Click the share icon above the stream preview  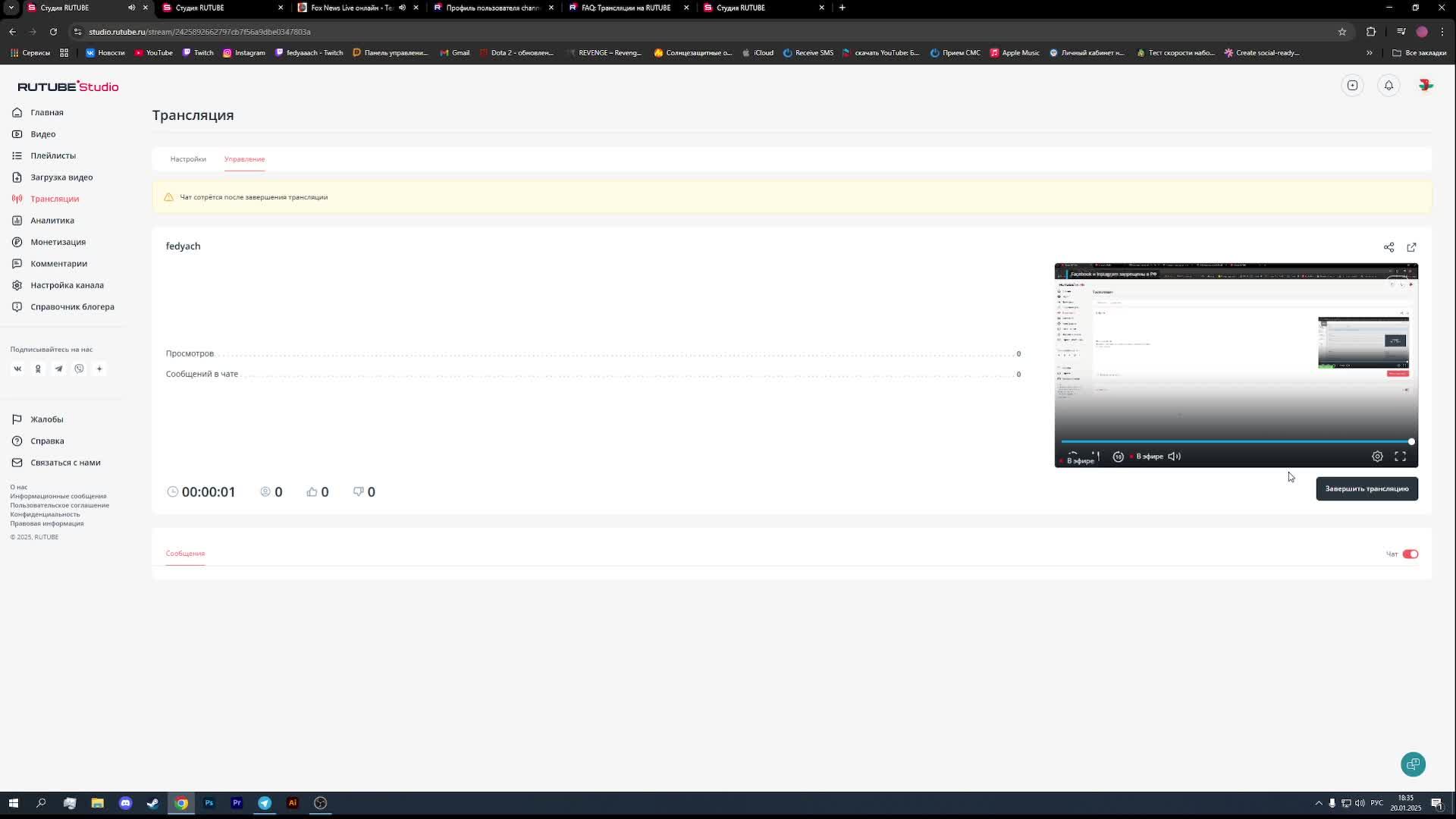1389,247
